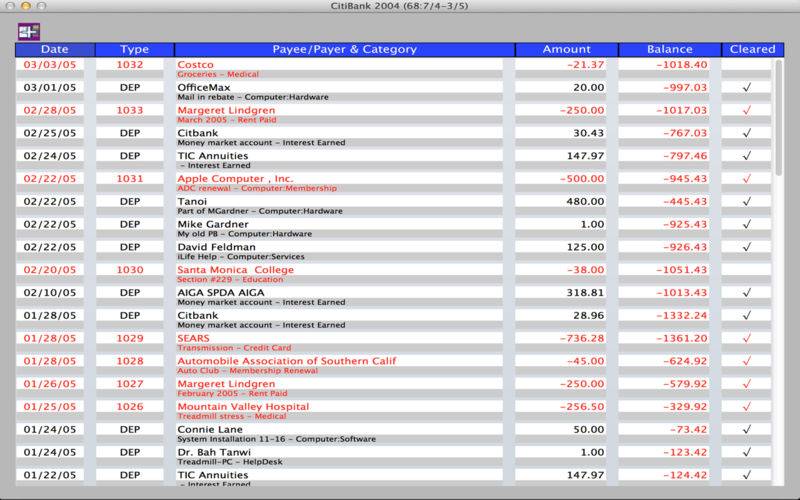
Task: Click 'Section #229 – Education' category line
Action: pos(230,280)
